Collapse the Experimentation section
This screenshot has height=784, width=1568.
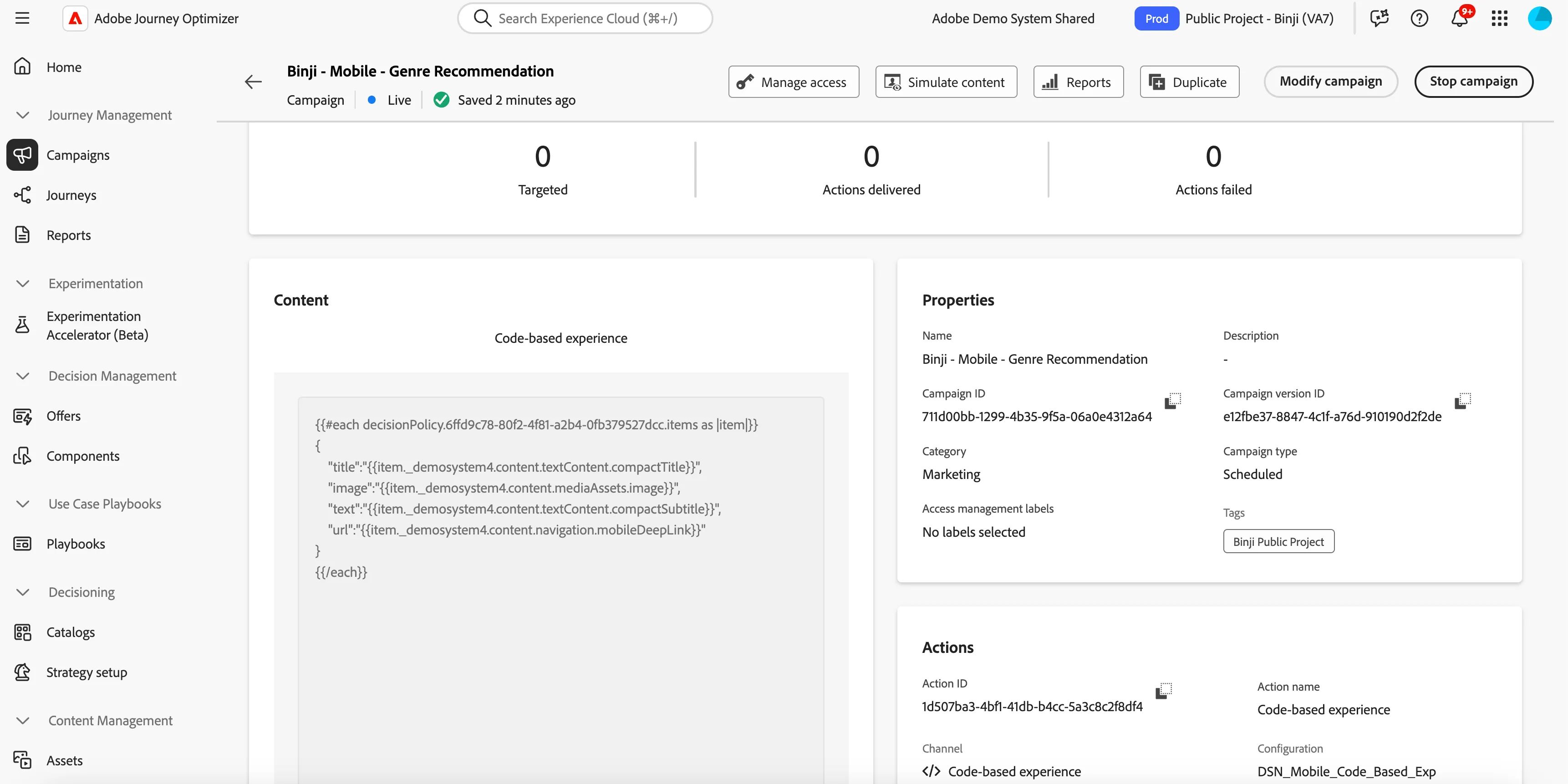pyautogui.click(x=22, y=284)
